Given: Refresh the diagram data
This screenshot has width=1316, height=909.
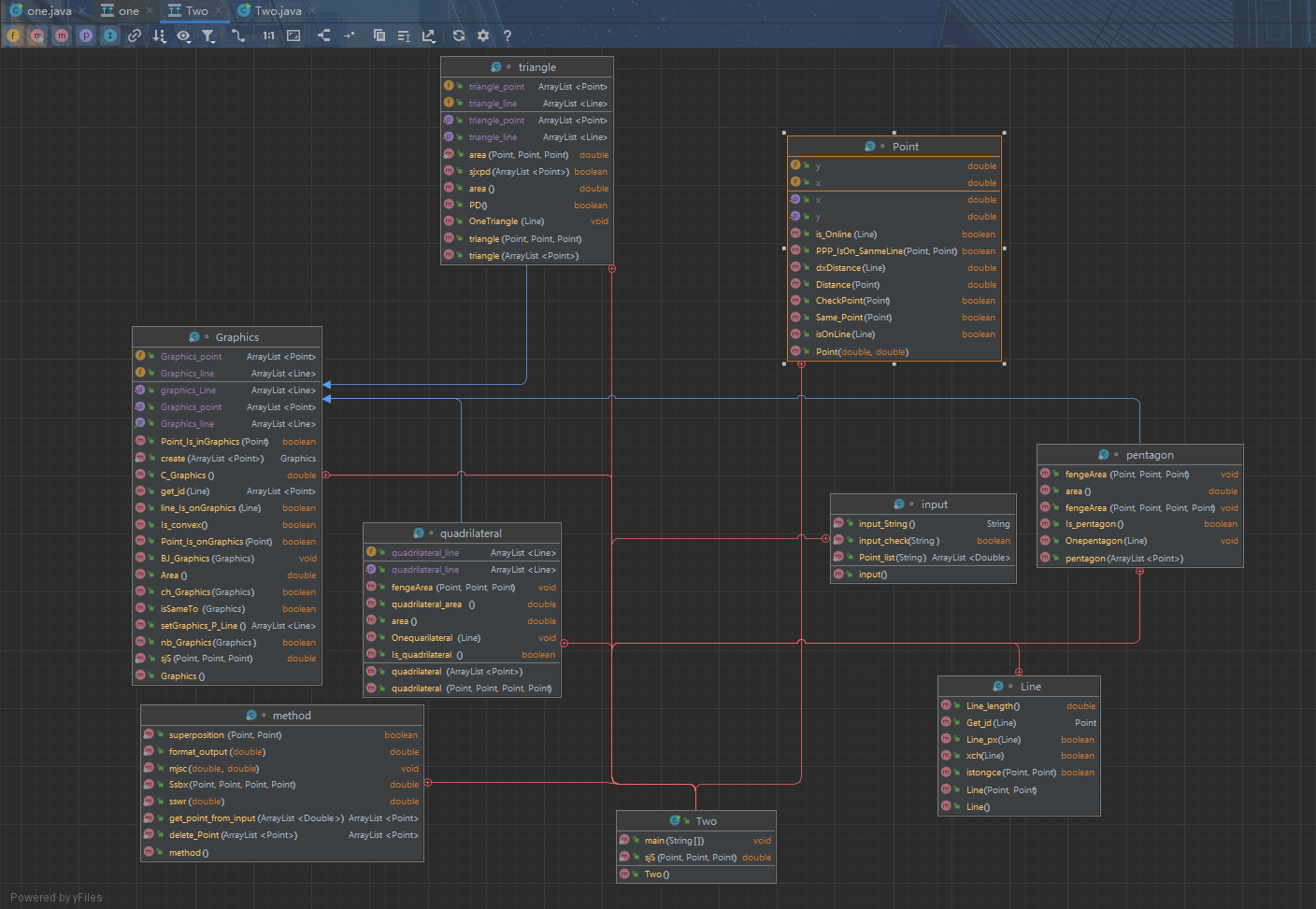Looking at the screenshot, I should [x=459, y=36].
